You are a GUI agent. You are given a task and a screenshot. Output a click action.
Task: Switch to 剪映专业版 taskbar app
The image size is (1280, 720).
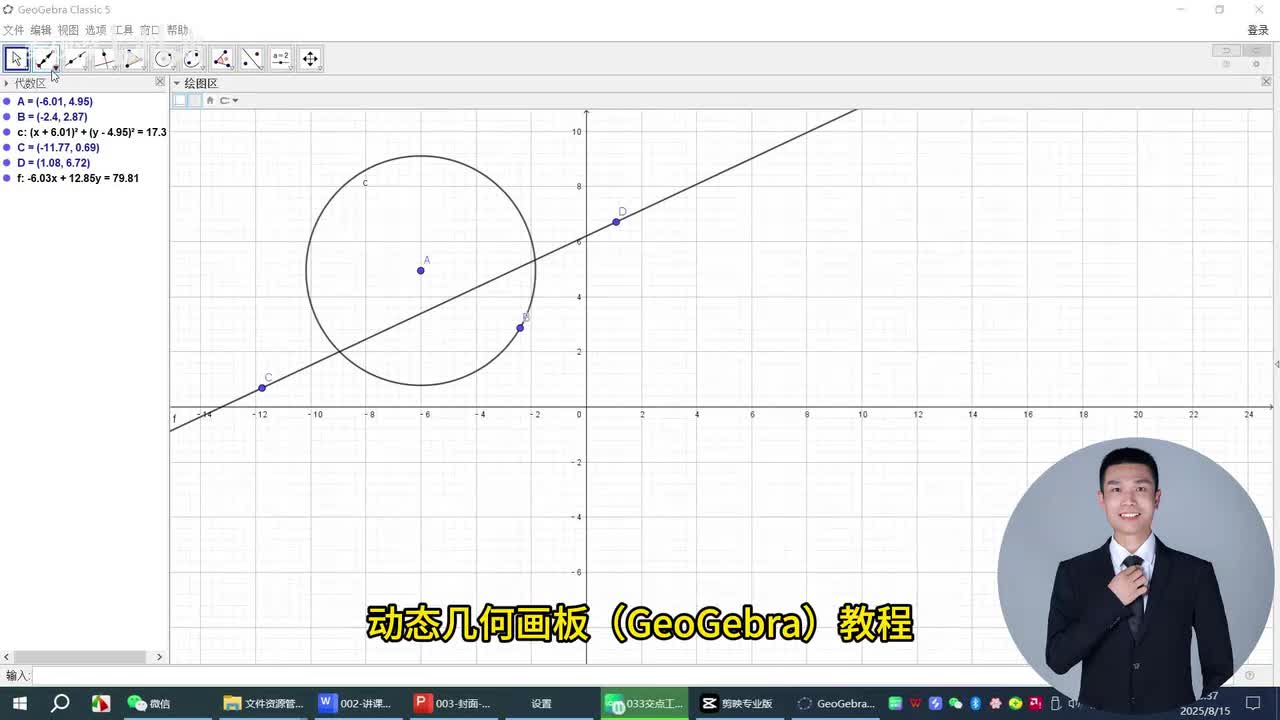click(738, 703)
